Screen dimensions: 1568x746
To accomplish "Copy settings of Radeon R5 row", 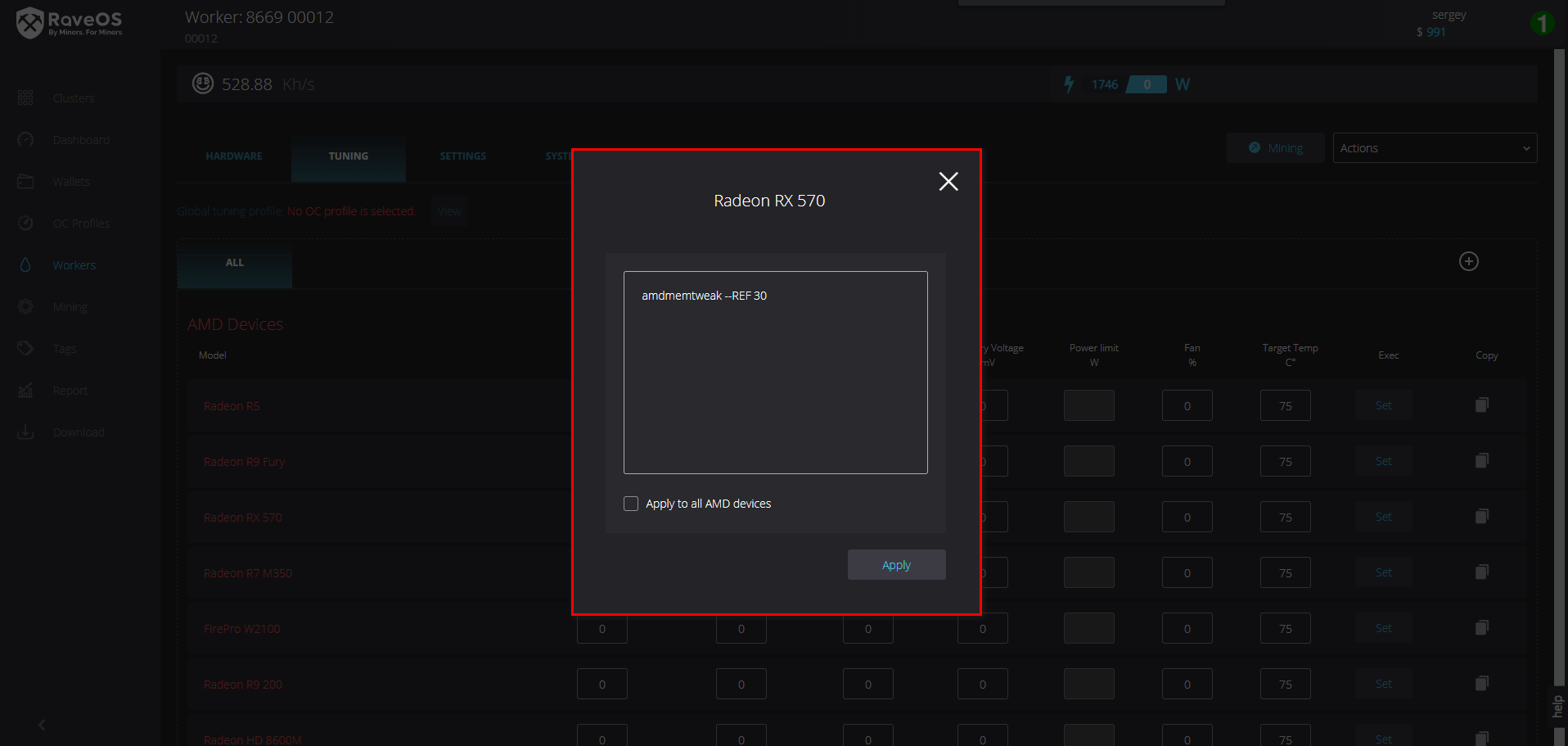I will point(1482,405).
